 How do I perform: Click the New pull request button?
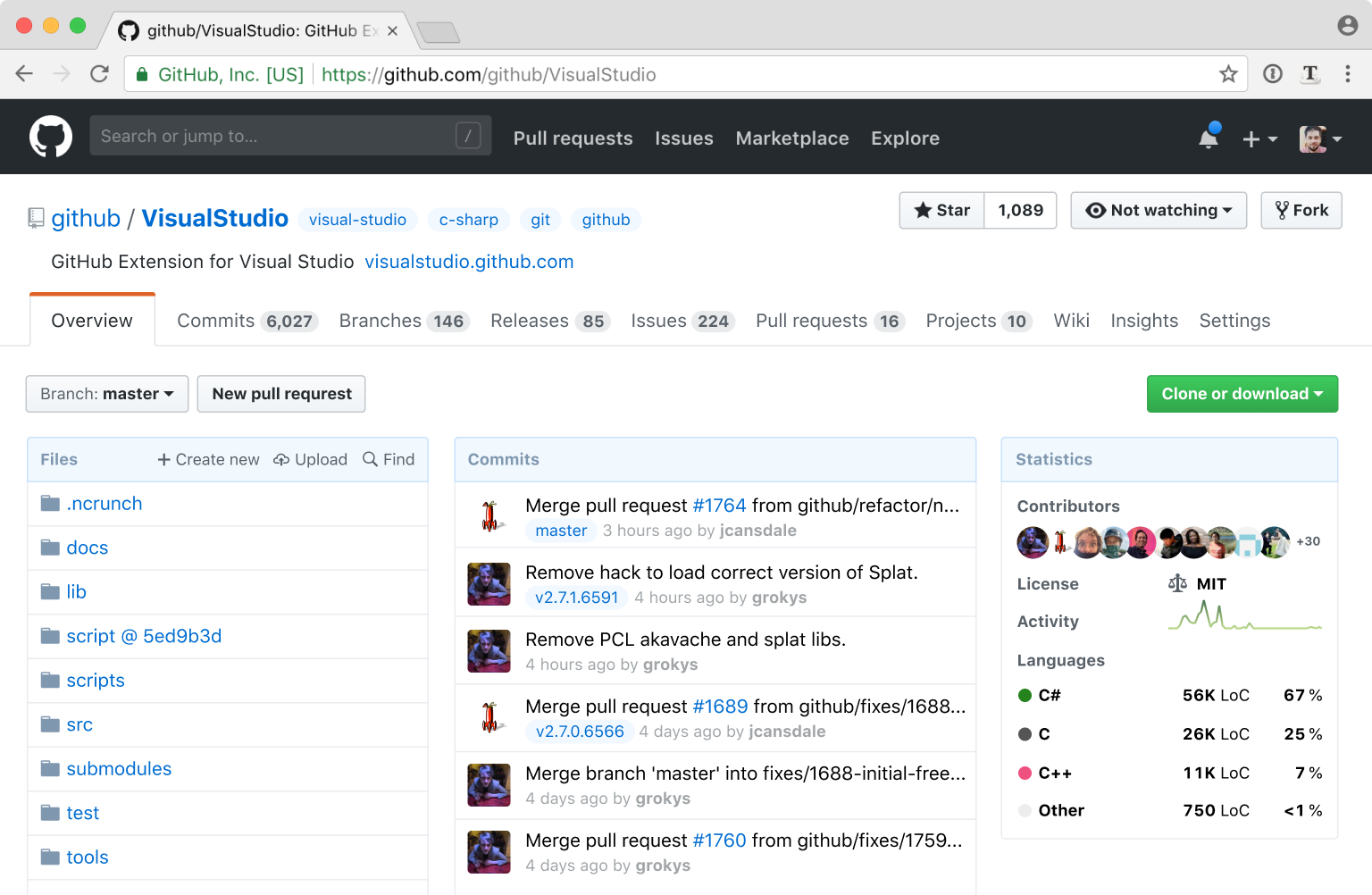pyautogui.click(x=281, y=394)
